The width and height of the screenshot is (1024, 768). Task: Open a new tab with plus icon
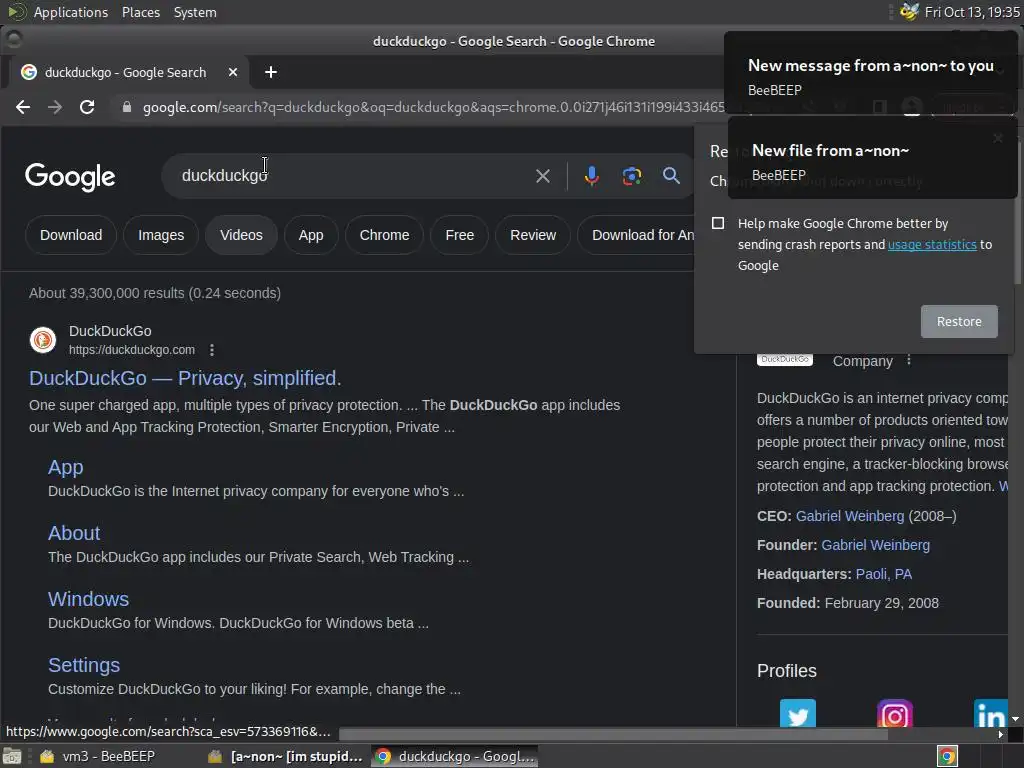(271, 72)
